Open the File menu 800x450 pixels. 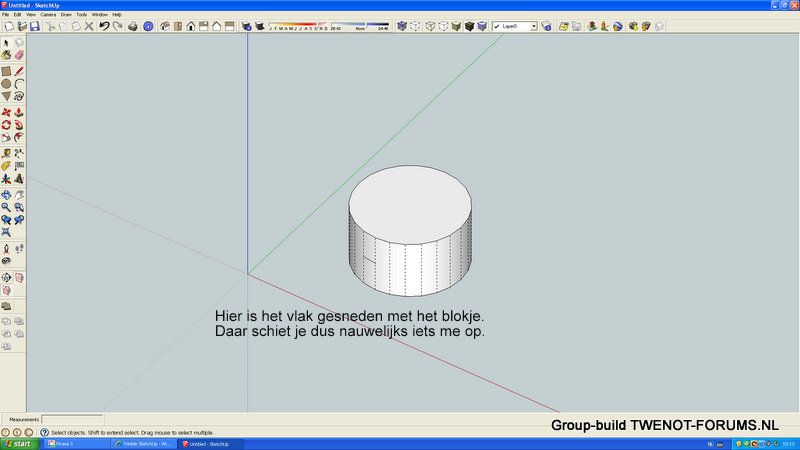tap(5, 15)
